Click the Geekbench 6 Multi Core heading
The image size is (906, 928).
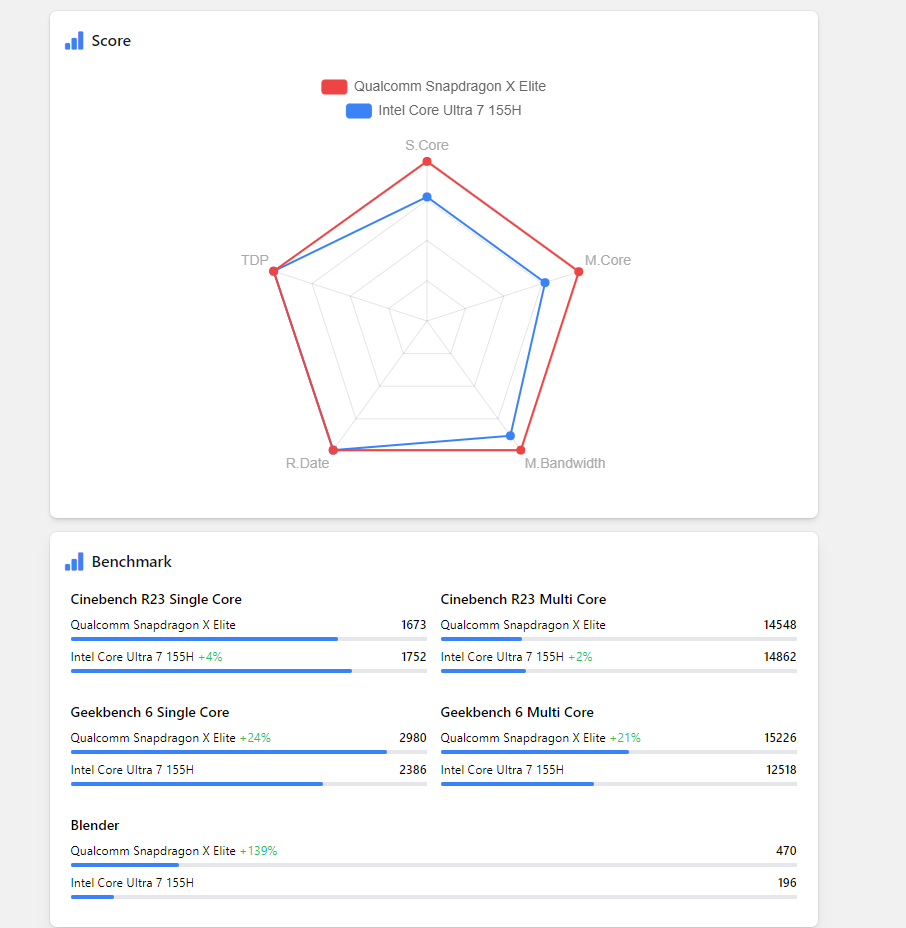pyautogui.click(x=517, y=713)
